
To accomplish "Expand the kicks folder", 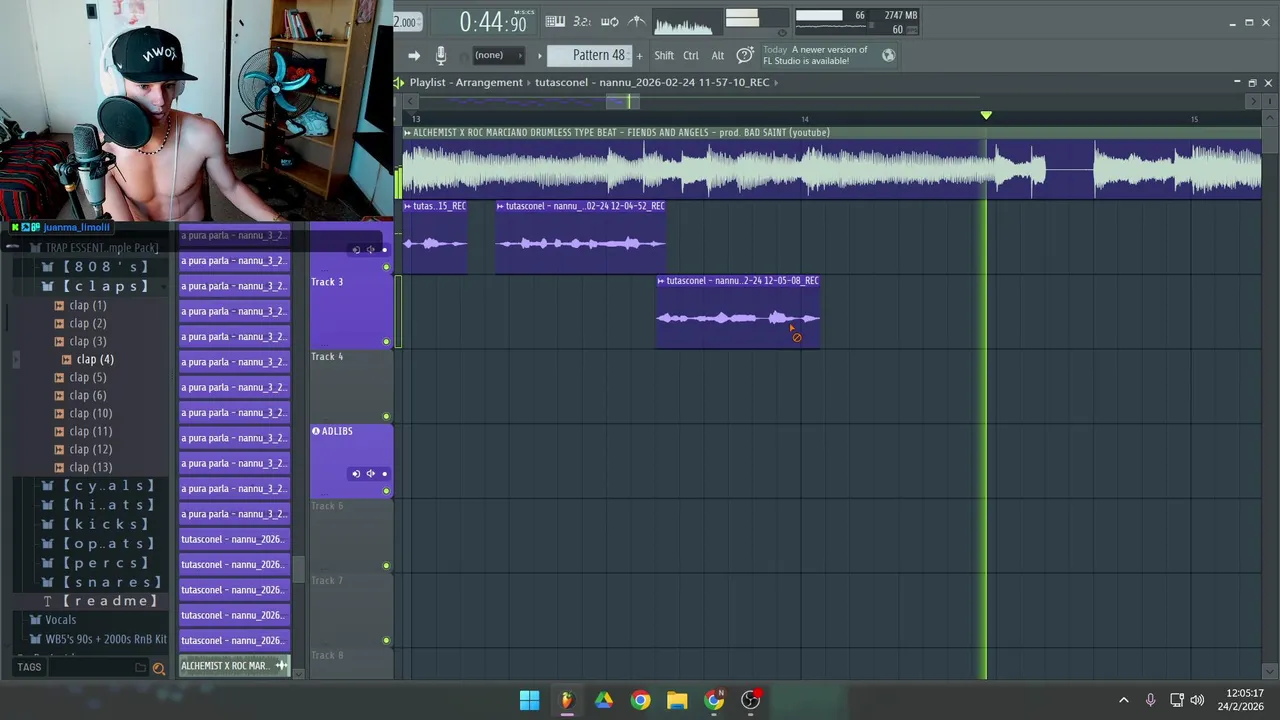I will (95, 524).
